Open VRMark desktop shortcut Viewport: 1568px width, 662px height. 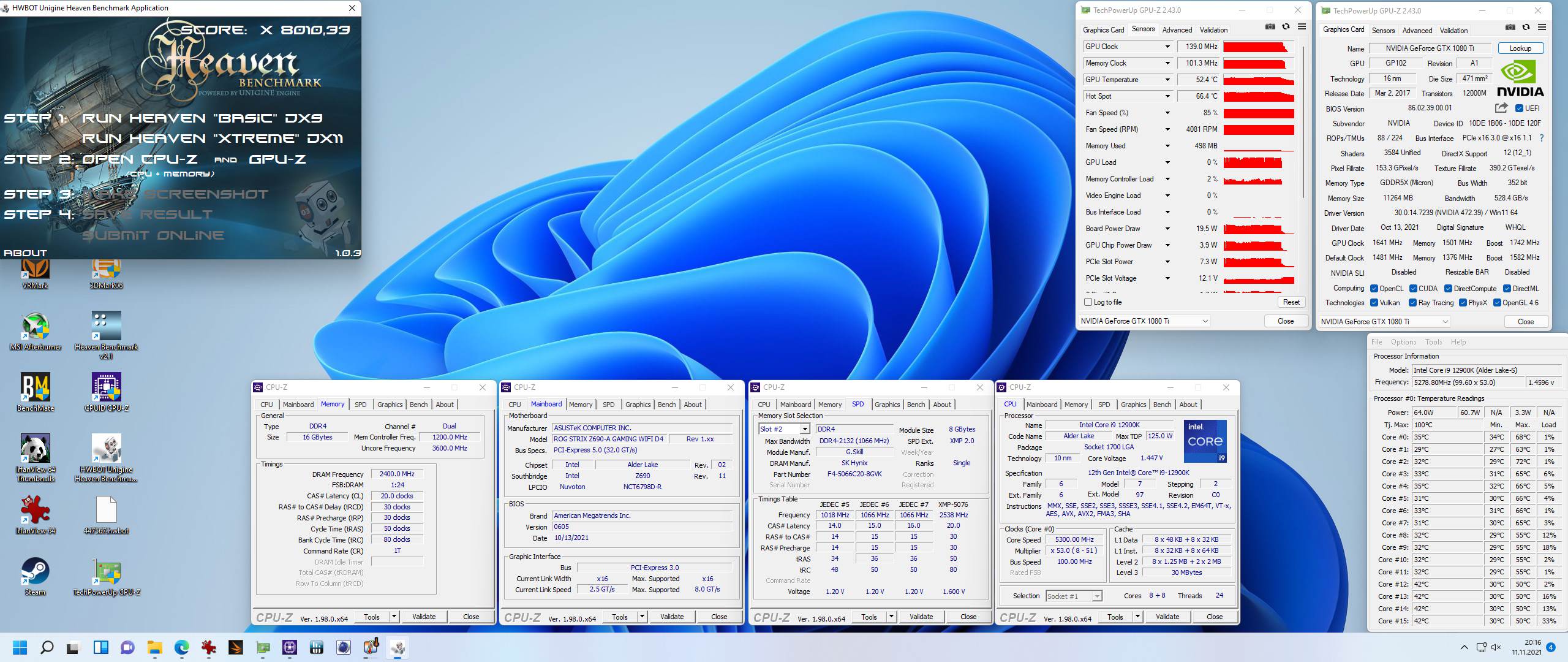35,273
